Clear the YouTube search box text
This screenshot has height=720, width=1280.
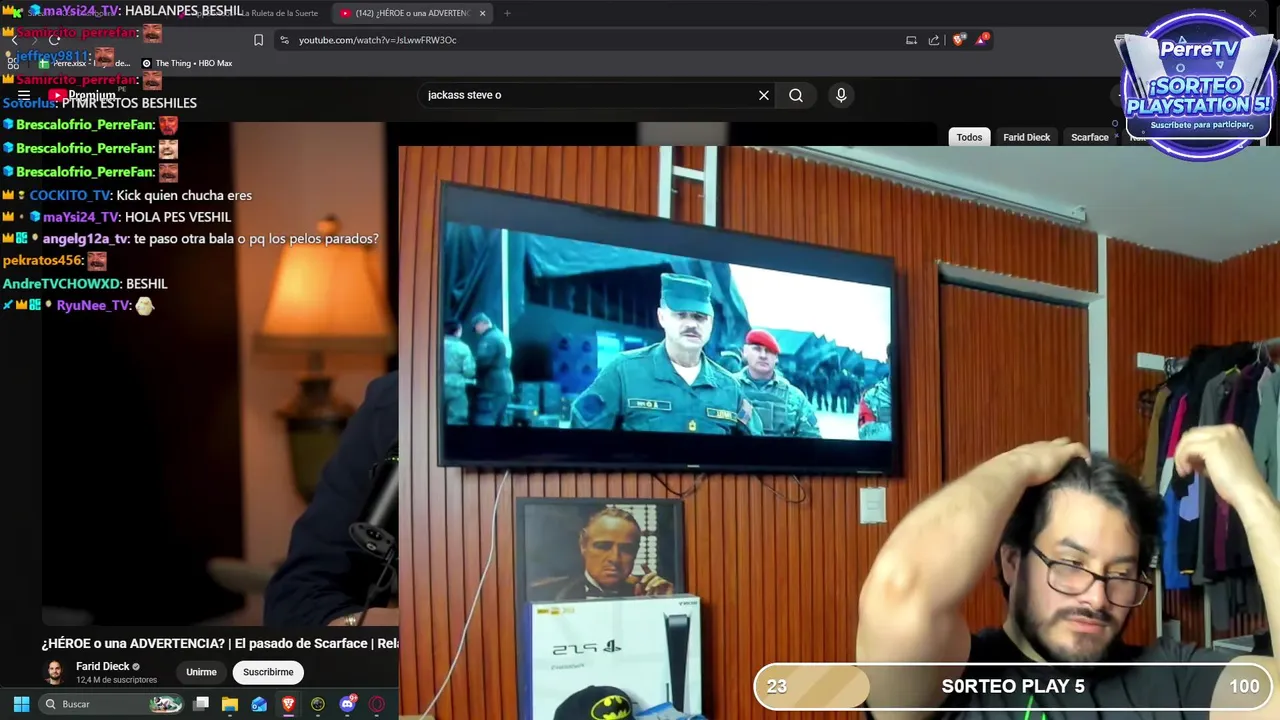click(764, 95)
